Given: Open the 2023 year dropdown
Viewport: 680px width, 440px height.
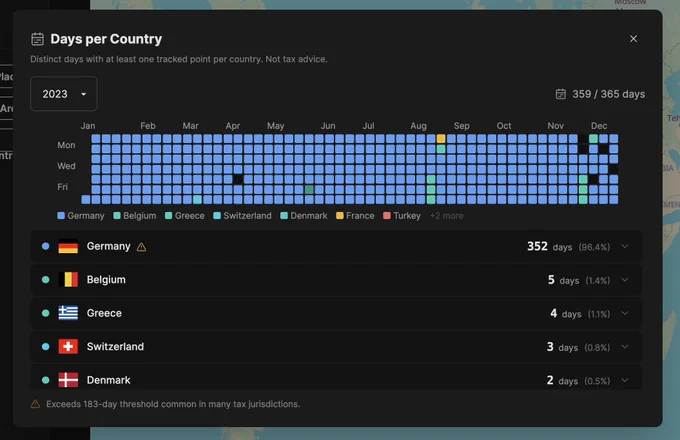Looking at the screenshot, I should tap(64, 94).
